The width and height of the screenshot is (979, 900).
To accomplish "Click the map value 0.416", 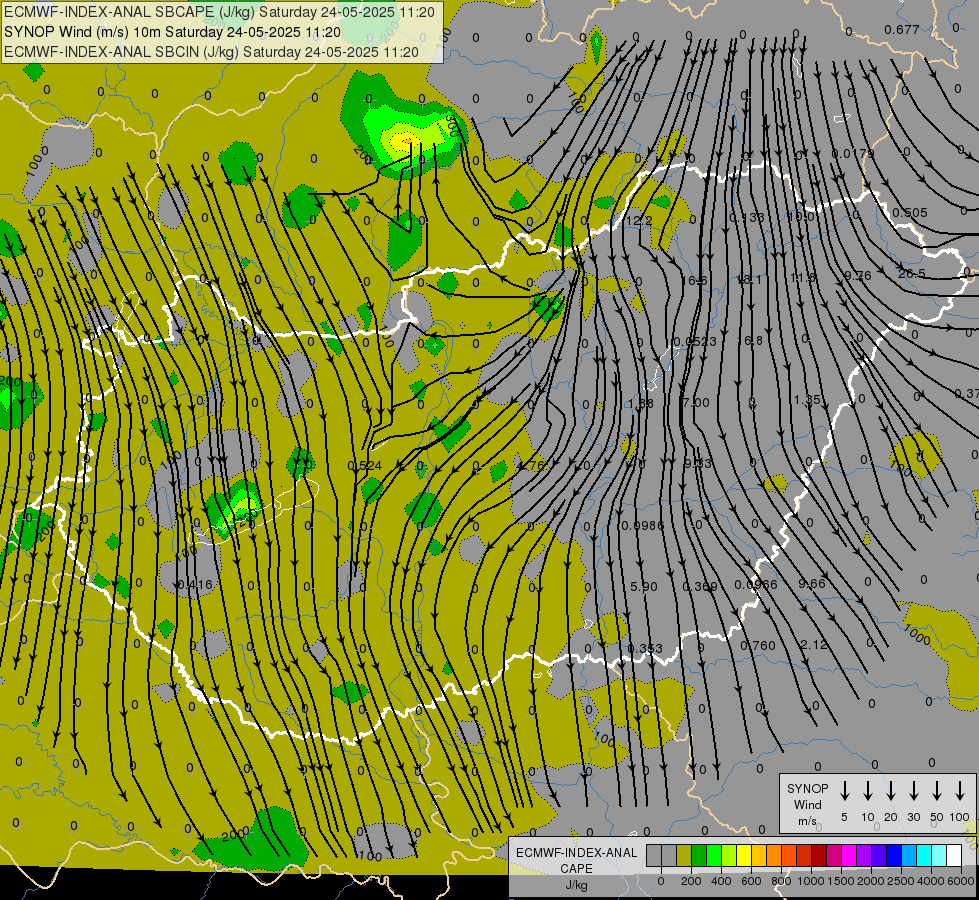I will (x=195, y=585).
